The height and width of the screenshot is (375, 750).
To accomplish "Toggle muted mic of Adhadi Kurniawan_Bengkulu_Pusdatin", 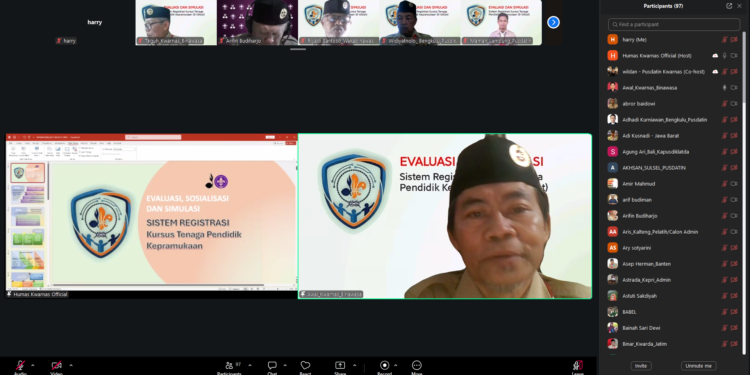I will tap(725, 120).
